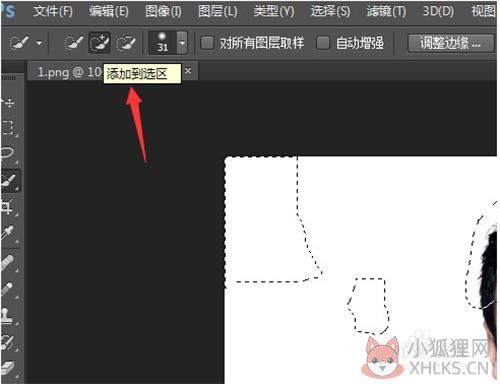Select the Rectangular Marquee tool

coord(9,128)
